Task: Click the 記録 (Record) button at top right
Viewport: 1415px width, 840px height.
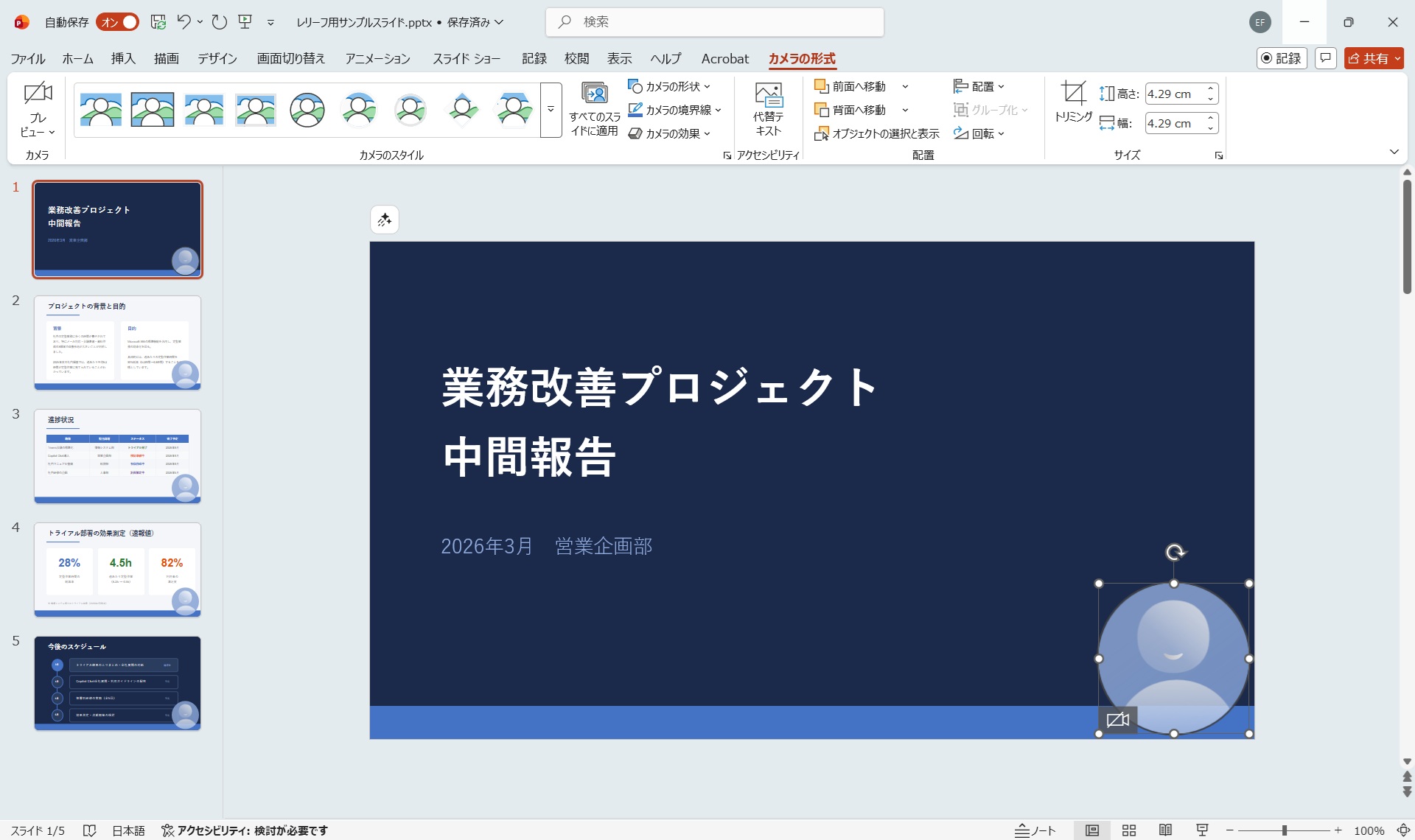Action: pos(1282,57)
